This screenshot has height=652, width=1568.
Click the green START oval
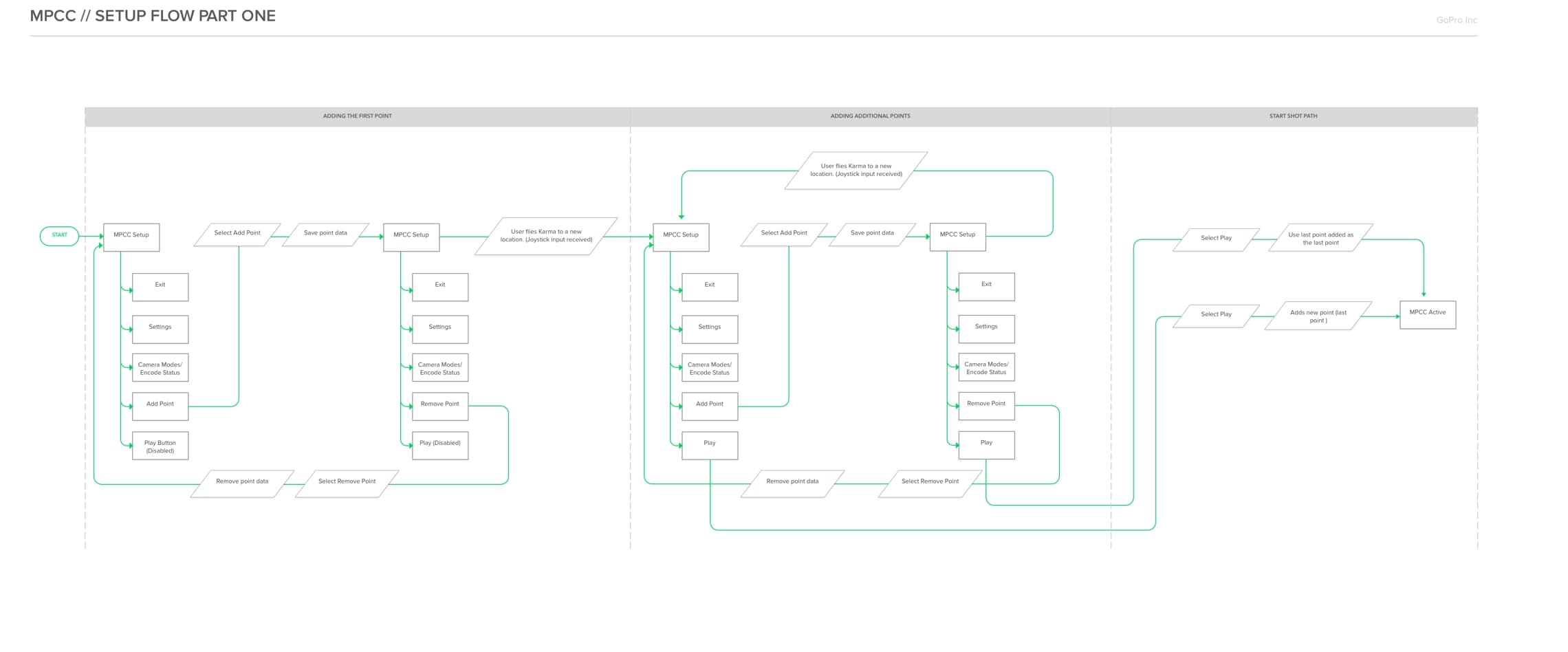(x=60, y=235)
